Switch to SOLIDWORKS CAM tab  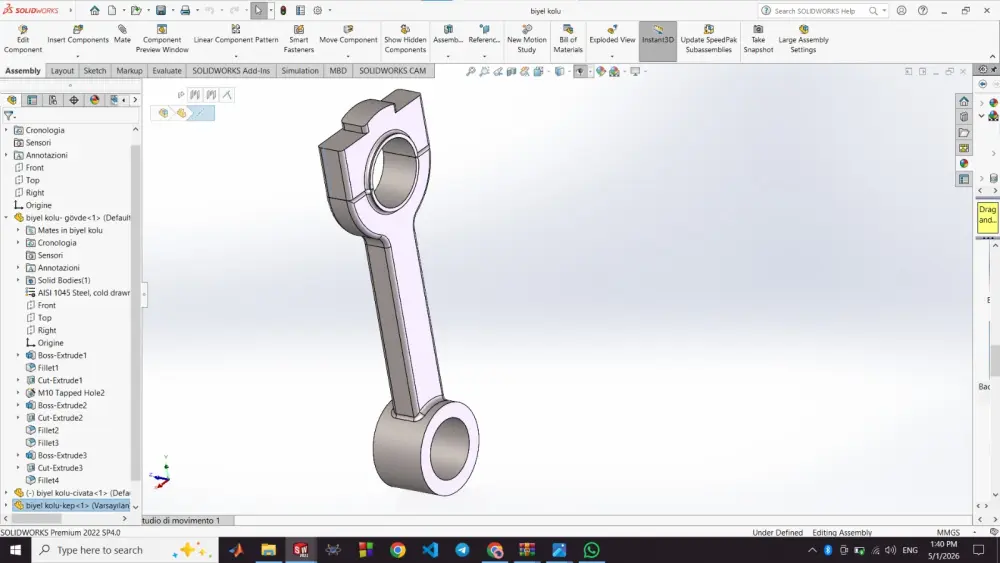click(x=392, y=71)
